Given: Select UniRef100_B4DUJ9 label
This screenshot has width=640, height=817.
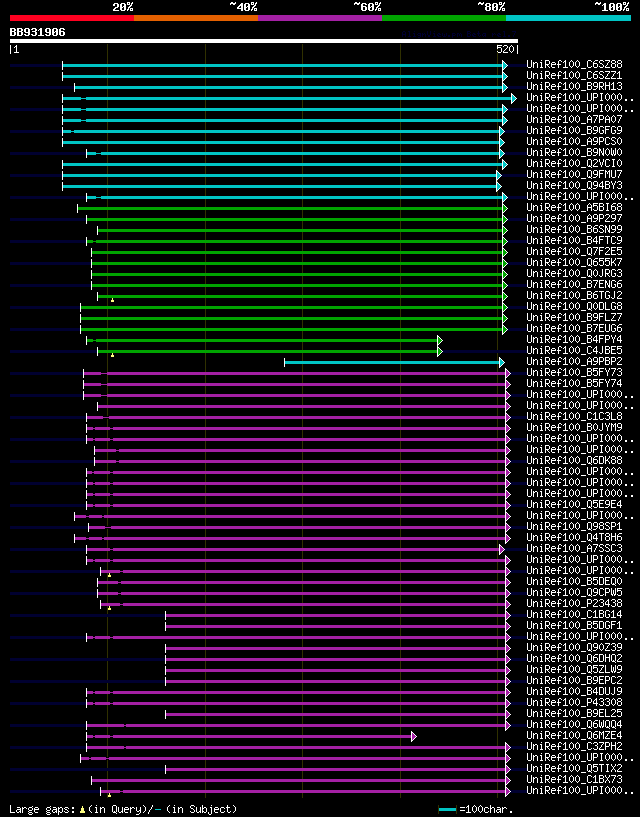Looking at the screenshot, I should click(574, 691).
